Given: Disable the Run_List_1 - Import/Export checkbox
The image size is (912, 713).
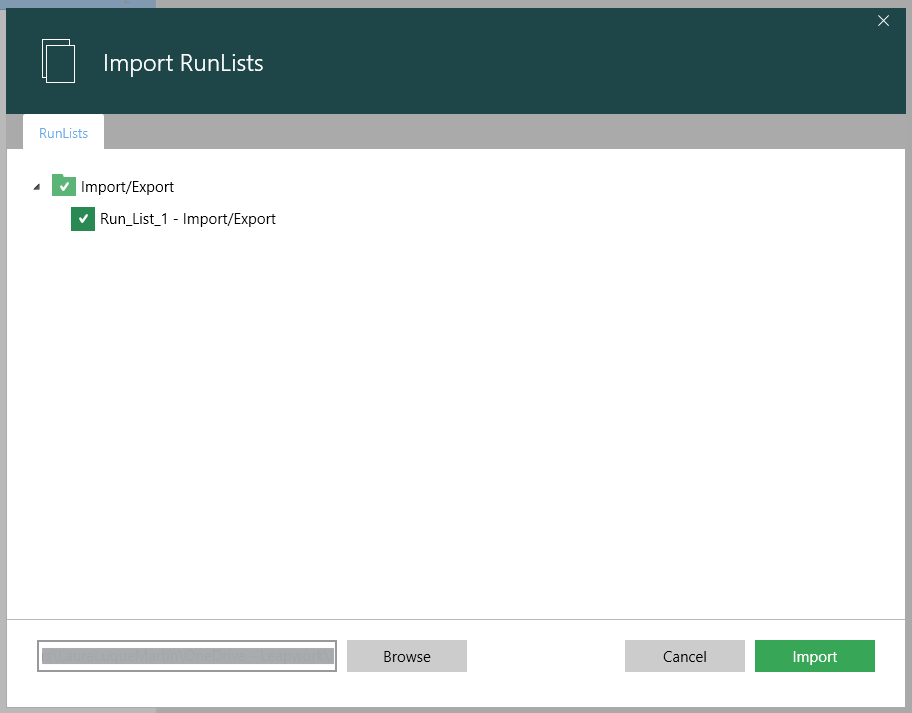Looking at the screenshot, I should [83, 218].
